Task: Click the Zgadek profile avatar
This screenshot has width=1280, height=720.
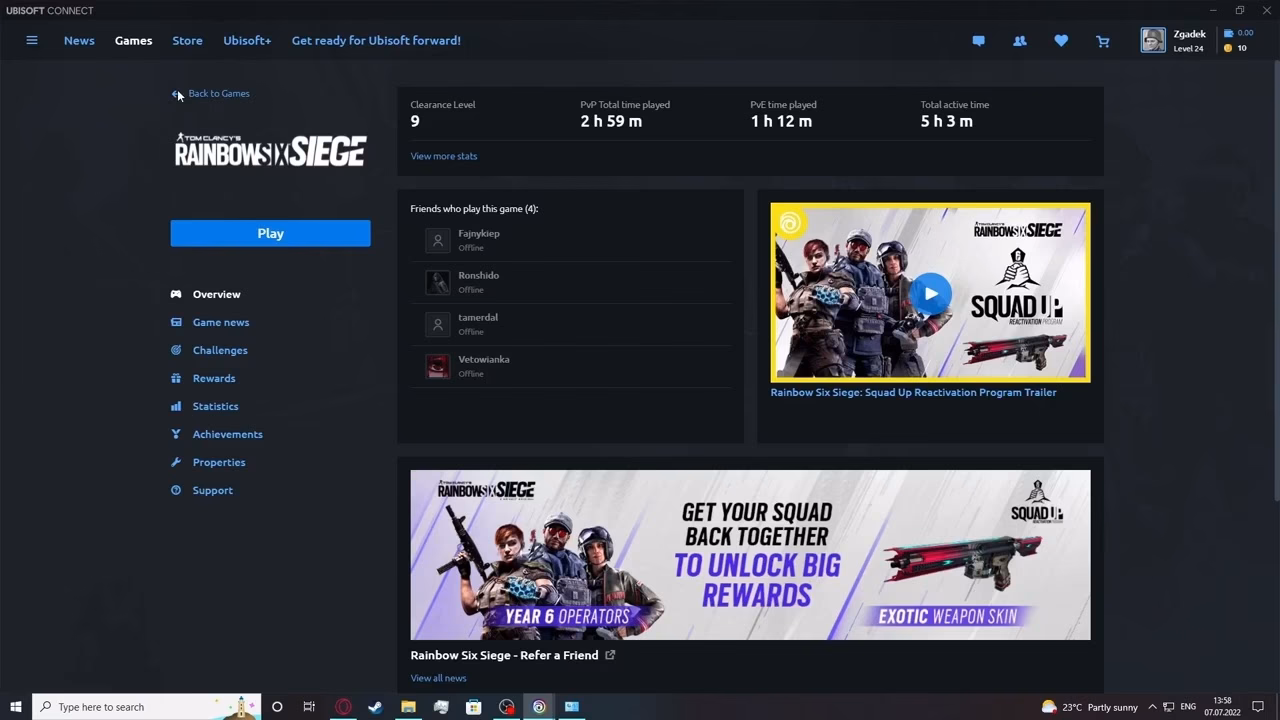Action: [1153, 40]
